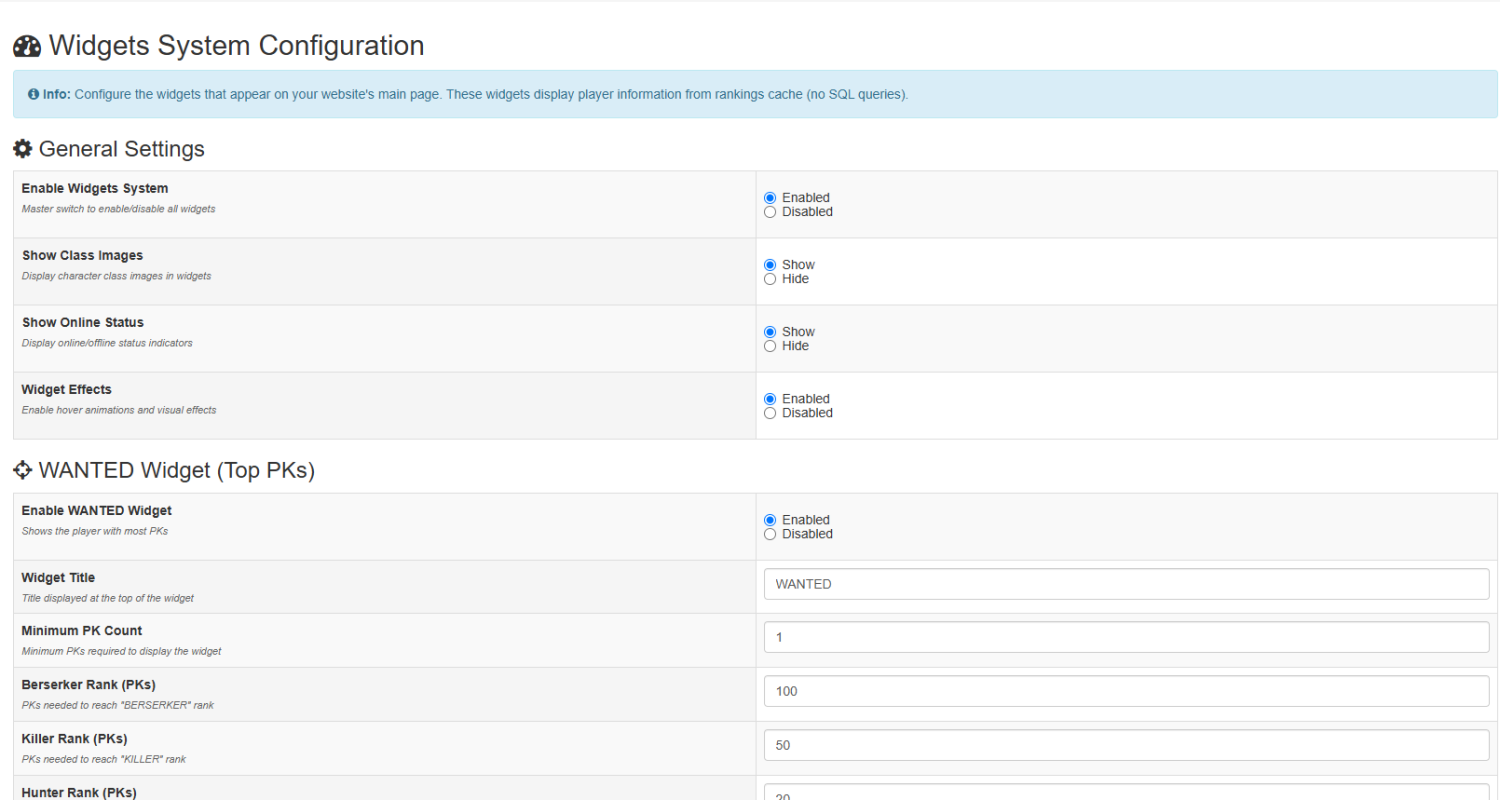Turn Widget Effects to Enabled
This screenshot has width=1500, height=800.
(x=770, y=399)
